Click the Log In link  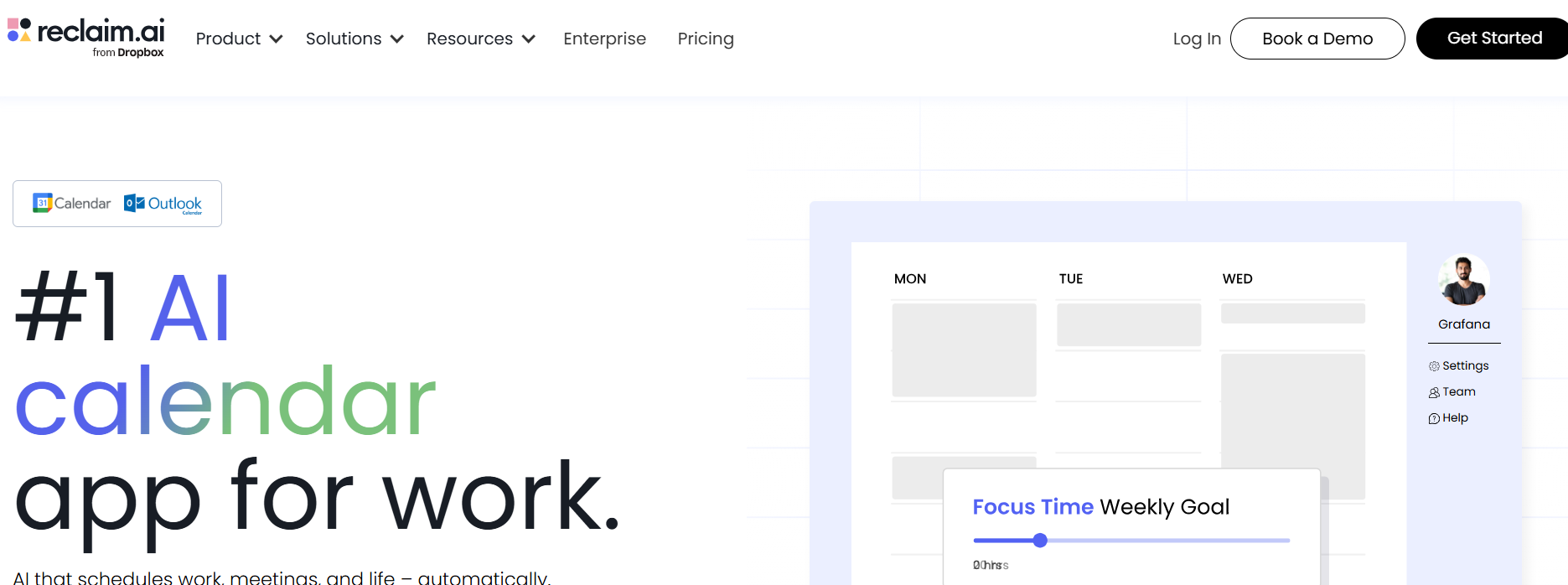pyautogui.click(x=1196, y=39)
